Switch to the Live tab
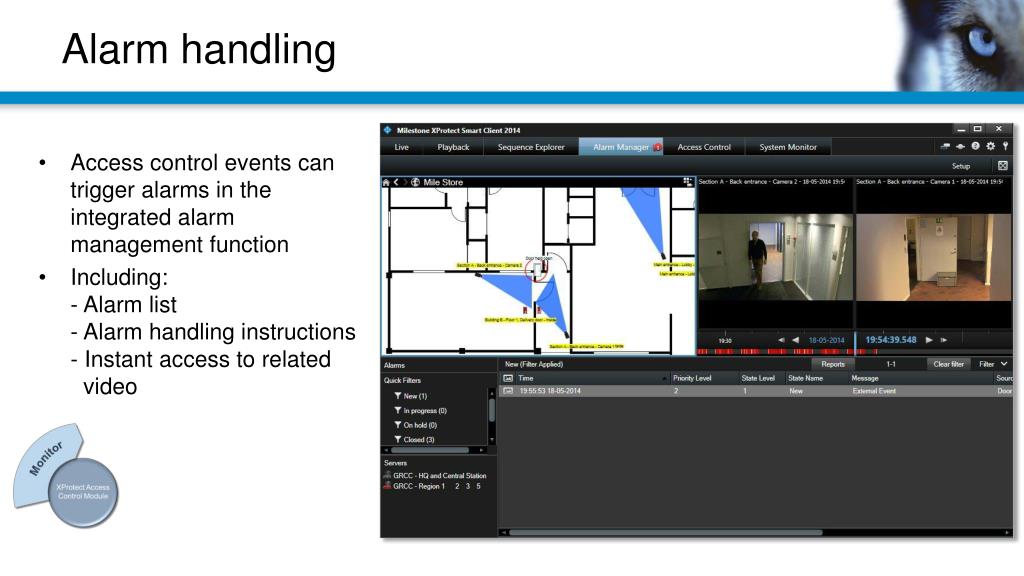This screenshot has height=576, width=1024. pyautogui.click(x=402, y=147)
